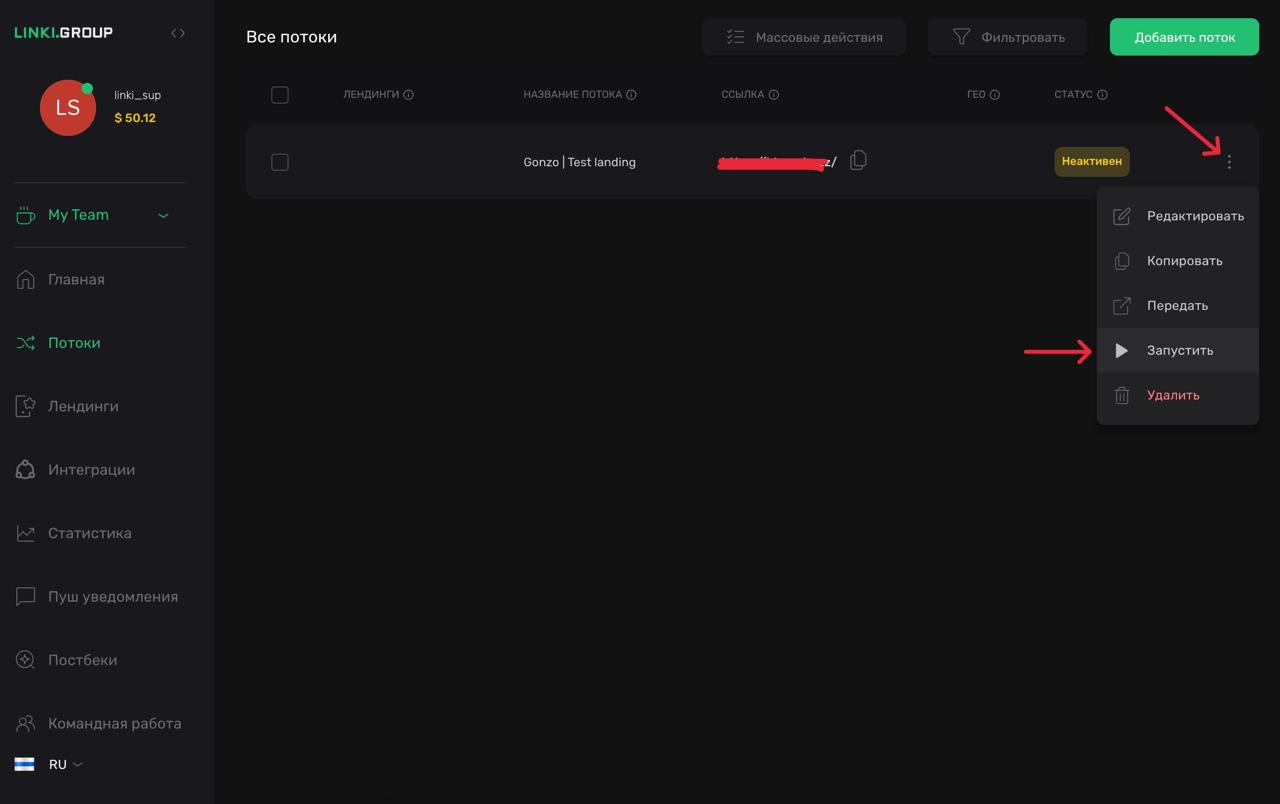Collapse sidebar using the code brackets icon
The height and width of the screenshot is (804, 1280).
tap(178, 33)
